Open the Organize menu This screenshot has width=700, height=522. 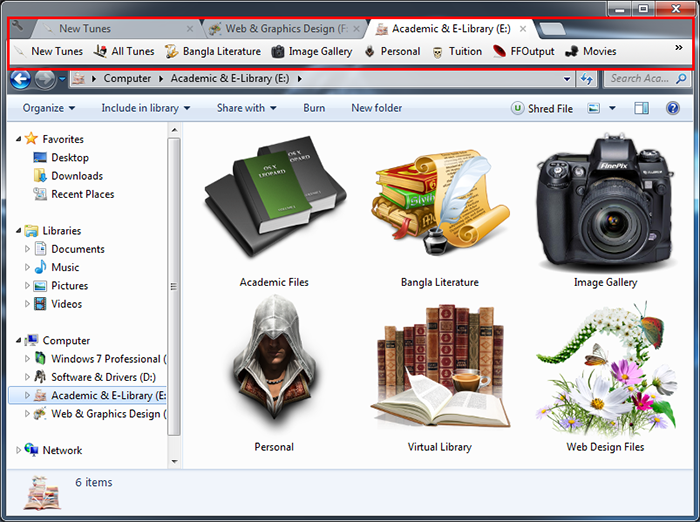[49, 108]
